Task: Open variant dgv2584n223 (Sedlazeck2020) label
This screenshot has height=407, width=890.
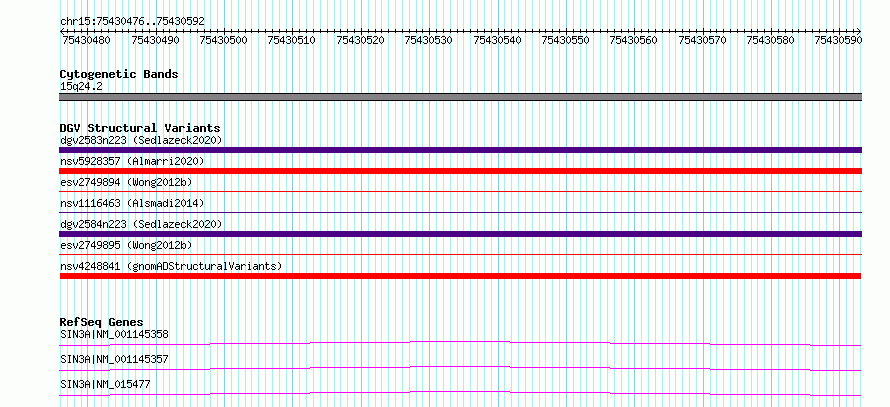Action: pos(141,224)
